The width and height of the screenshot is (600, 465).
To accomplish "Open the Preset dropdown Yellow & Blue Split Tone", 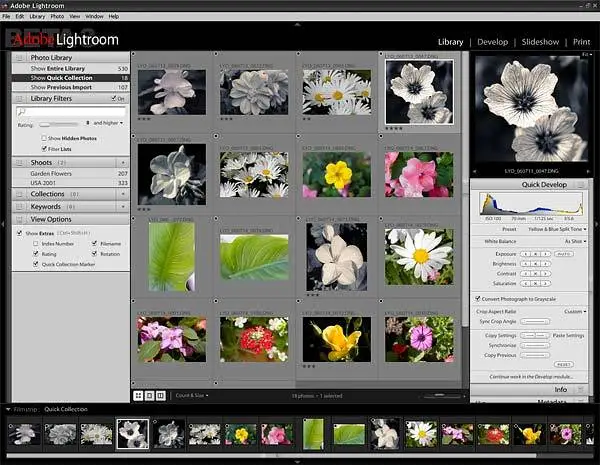I will pos(557,229).
